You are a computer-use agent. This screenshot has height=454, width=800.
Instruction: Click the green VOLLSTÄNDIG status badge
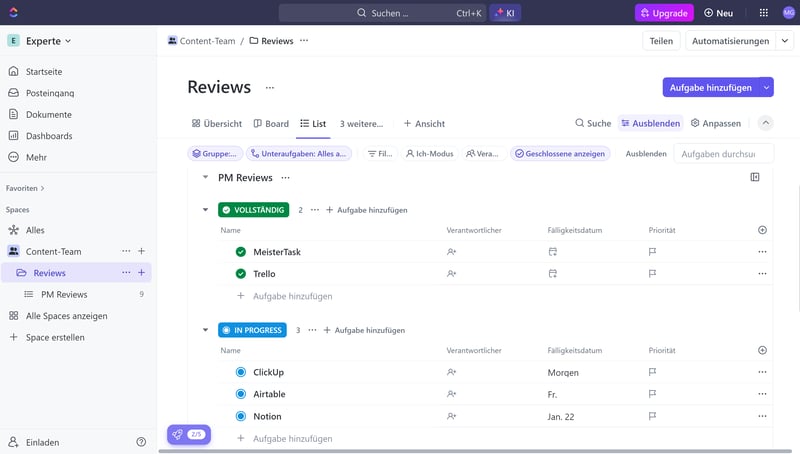[254, 210]
